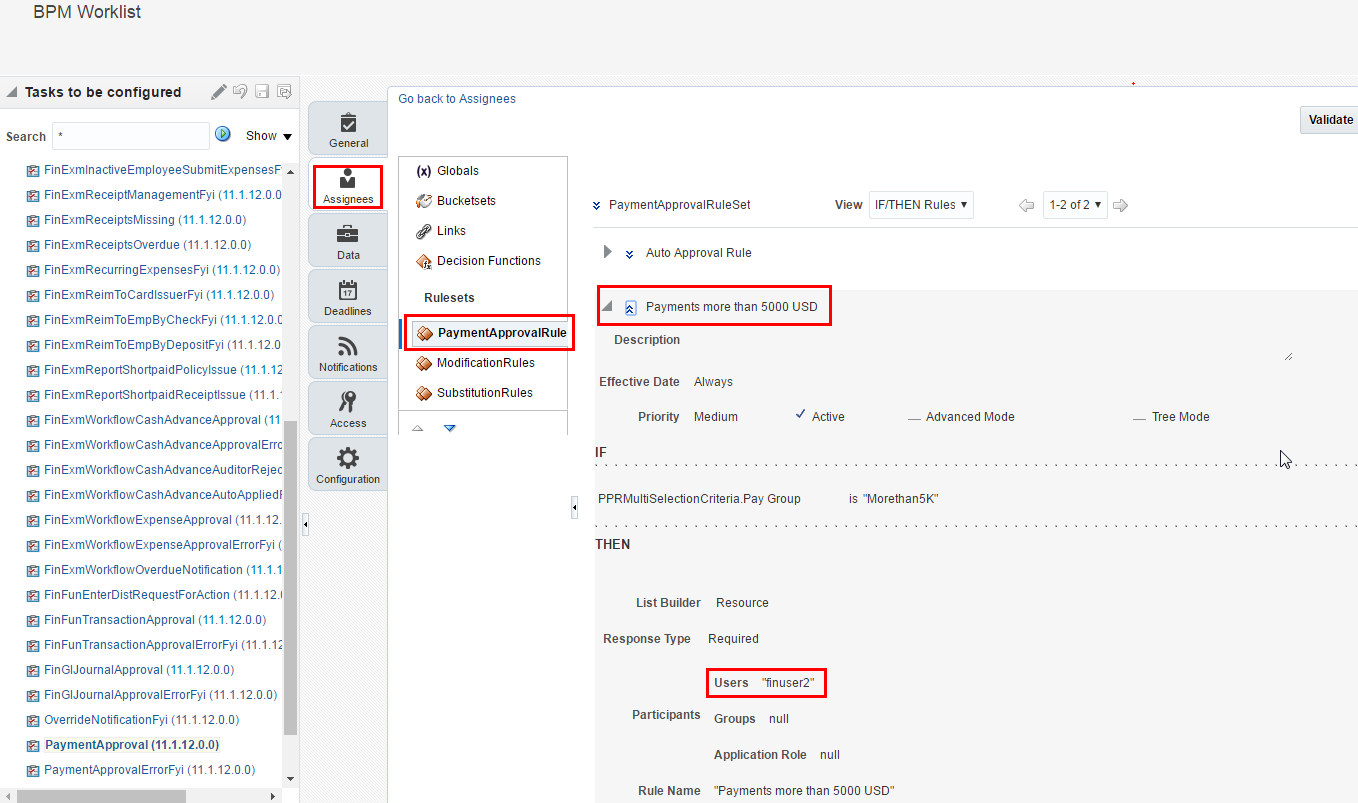Screen dimensions: 1358x803
Task: Click the task list vertical scrollbar thumb
Action: 291,577
